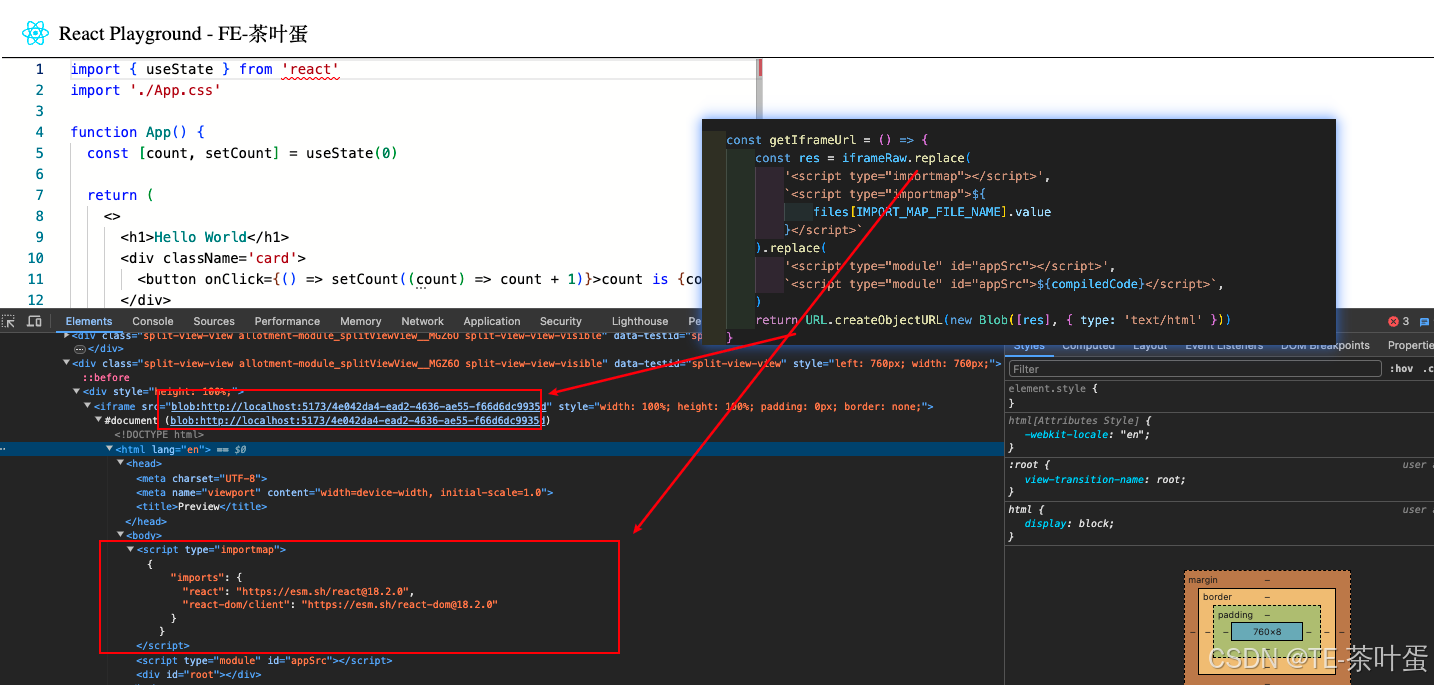1434x685 pixels.
Task: Open the #document blob URL link
Action: 358,421
